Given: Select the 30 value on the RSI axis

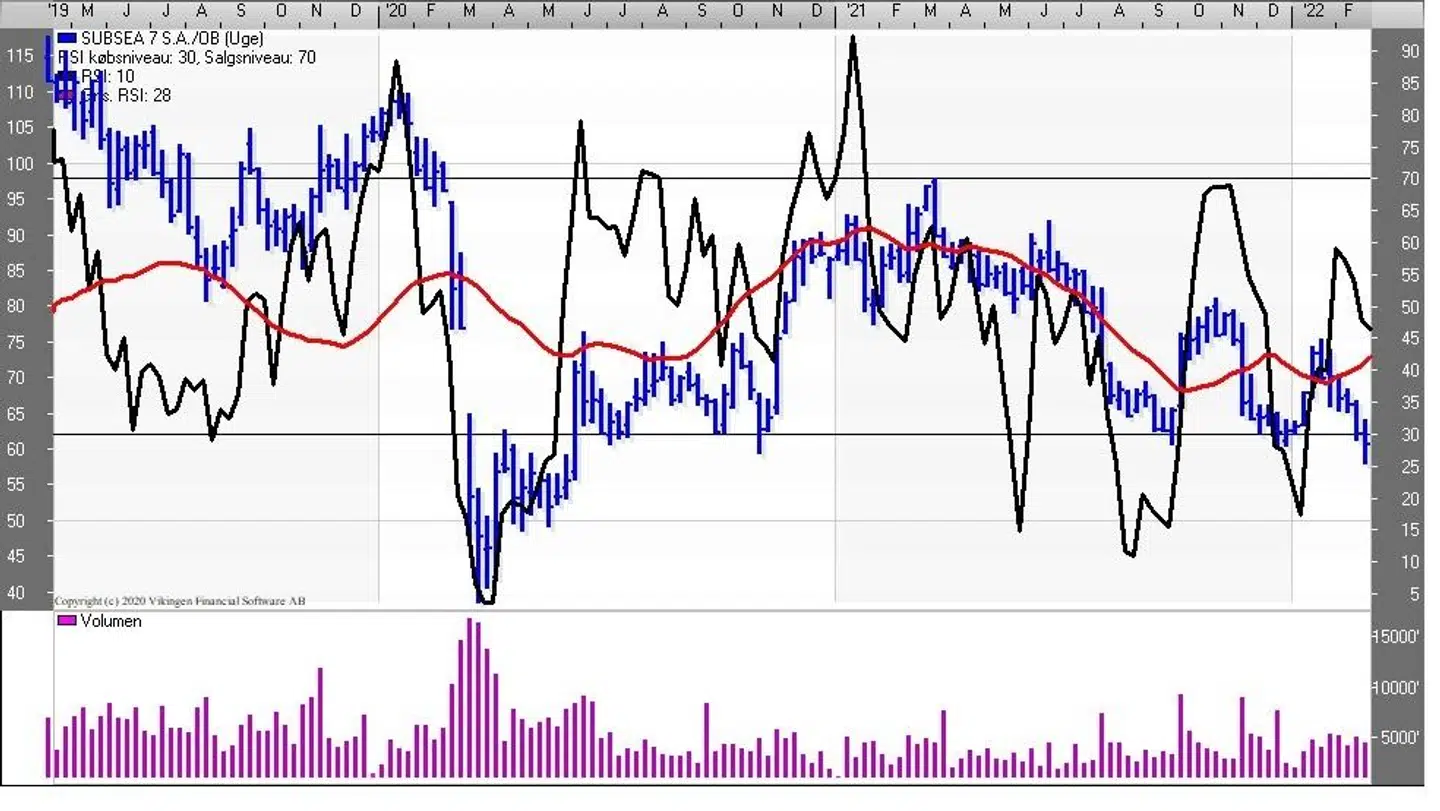Looking at the screenshot, I should coord(1411,435).
